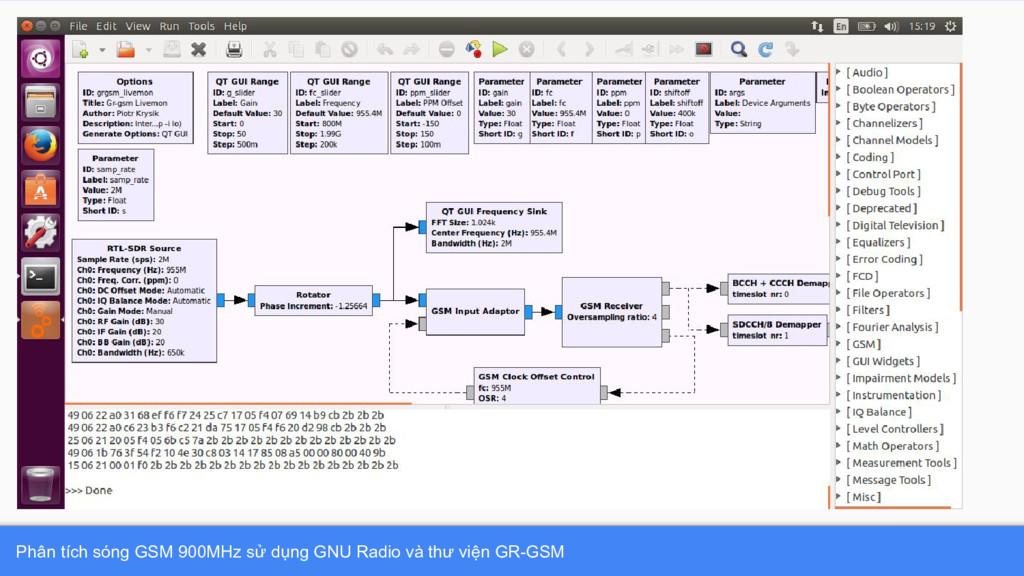Click the Generate flow graph icon
1024x576 pixels.
click(x=473, y=49)
